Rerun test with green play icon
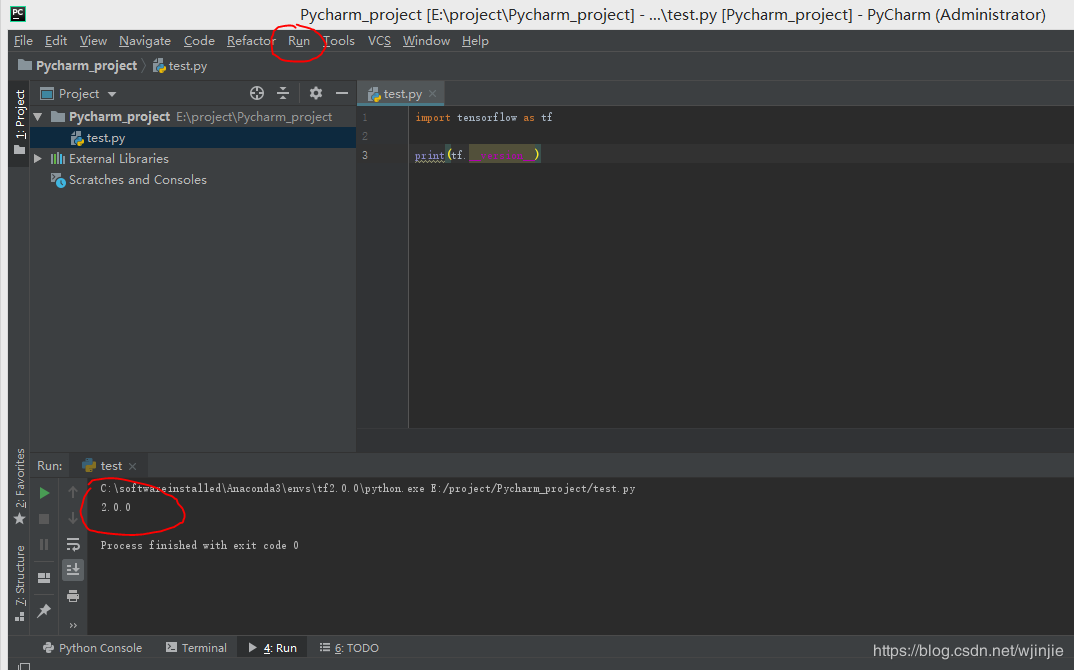The width and height of the screenshot is (1074, 670). coord(45,493)
